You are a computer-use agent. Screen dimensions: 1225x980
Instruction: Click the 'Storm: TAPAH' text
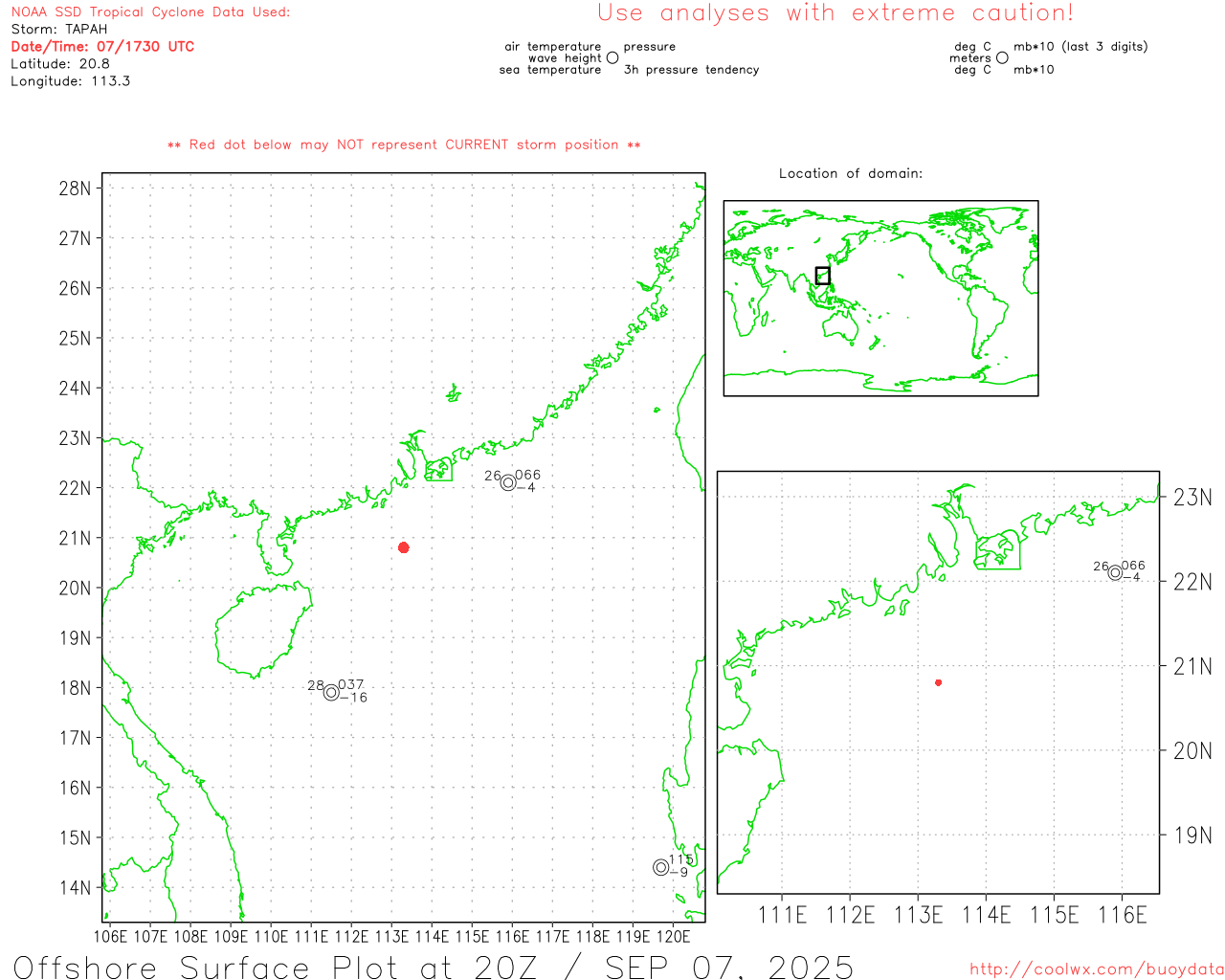(59, 30)
